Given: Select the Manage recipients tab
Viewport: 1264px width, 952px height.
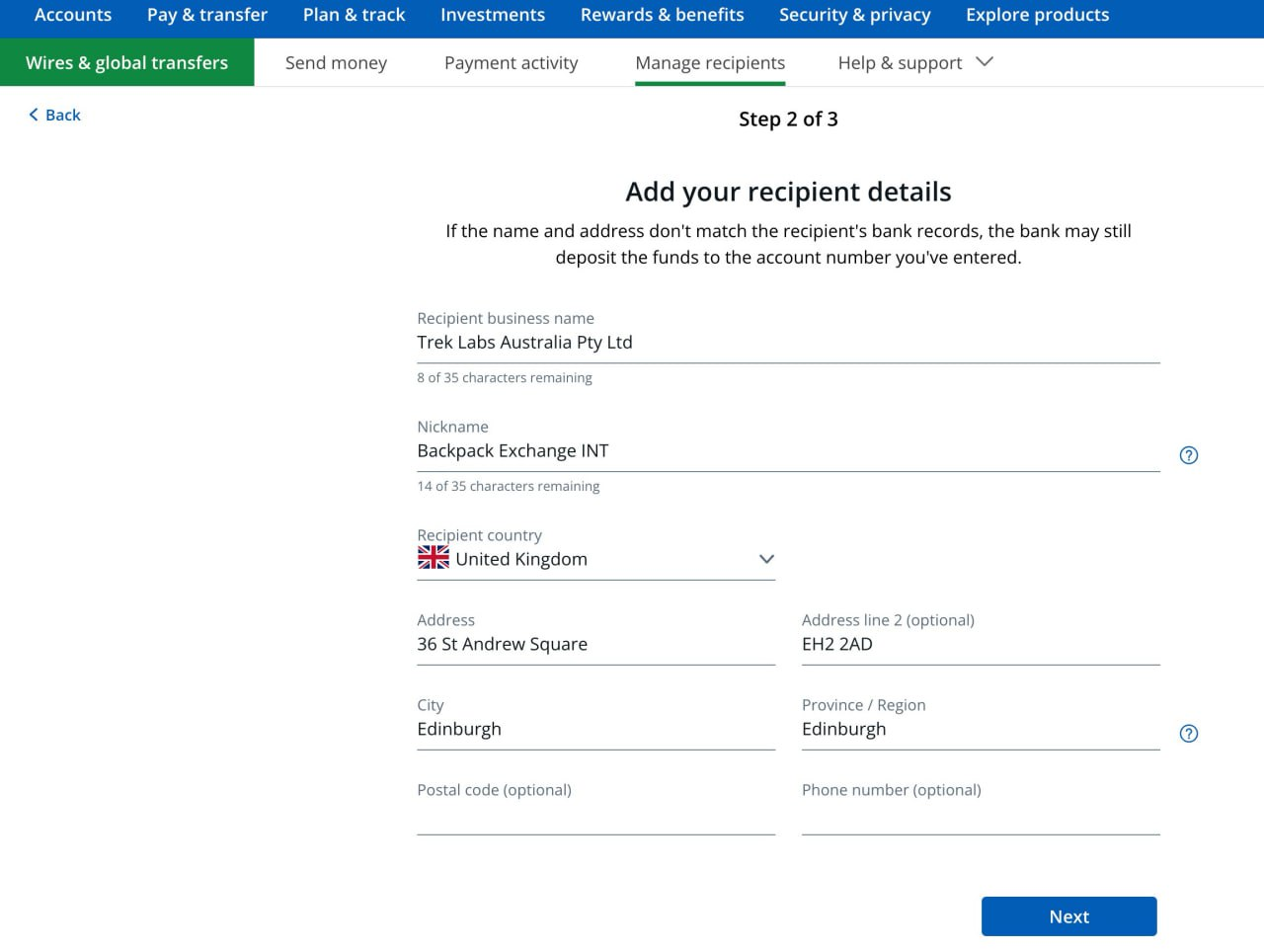Looking at the screenshot, I should (x=710, y=63).
